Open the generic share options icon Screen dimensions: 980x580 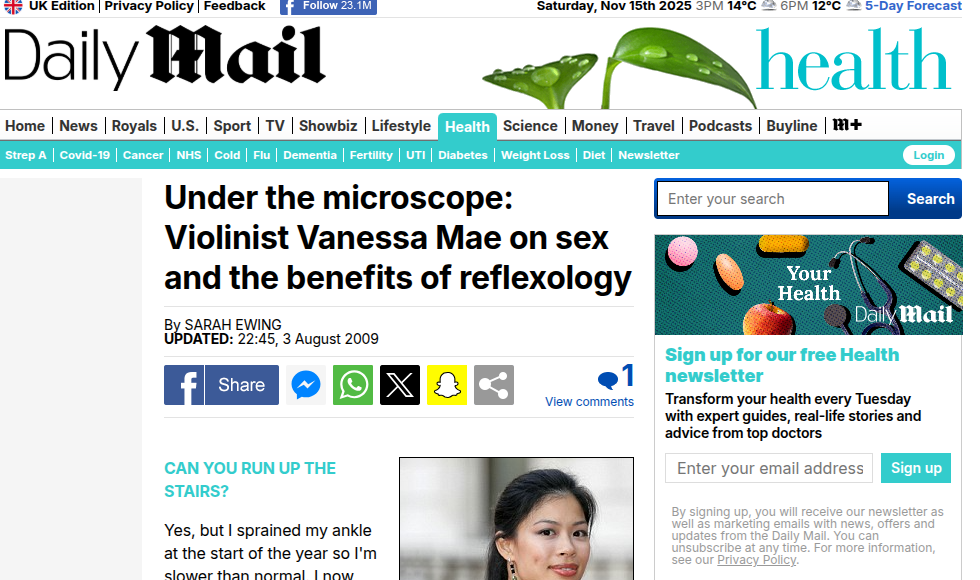(x=494, y=385)
